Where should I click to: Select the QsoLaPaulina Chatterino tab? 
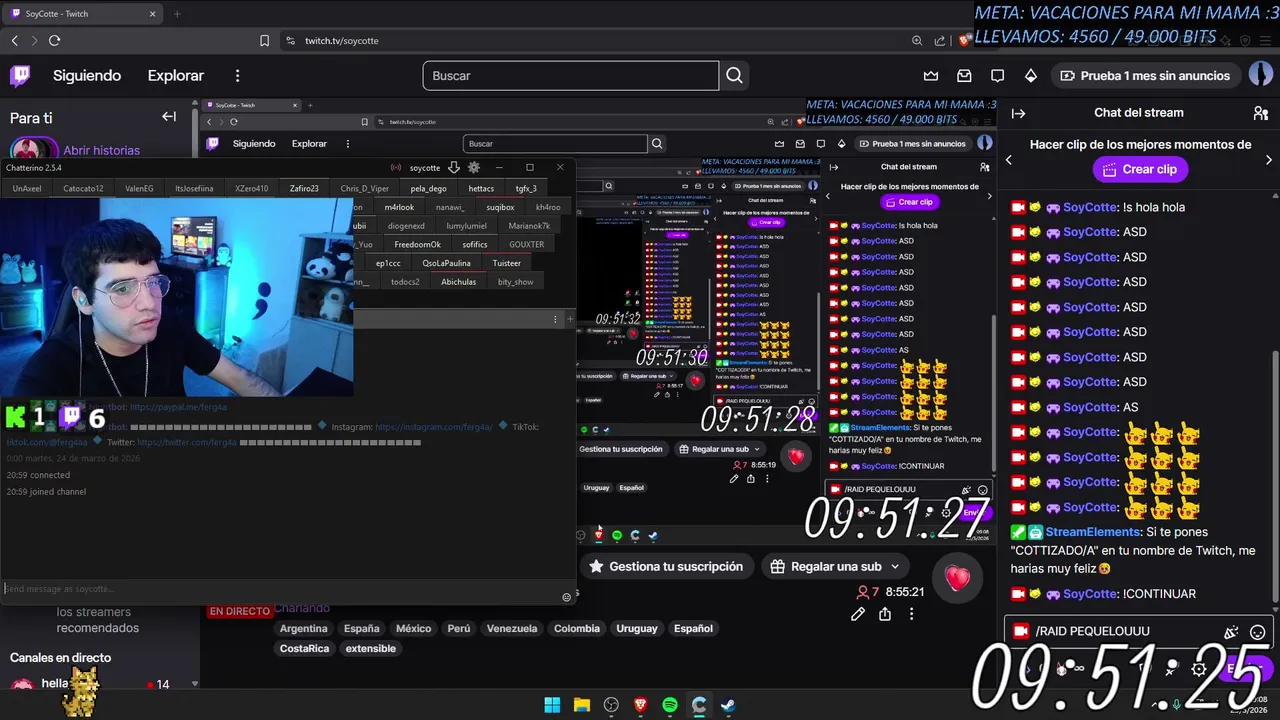[x=446, y=263]
